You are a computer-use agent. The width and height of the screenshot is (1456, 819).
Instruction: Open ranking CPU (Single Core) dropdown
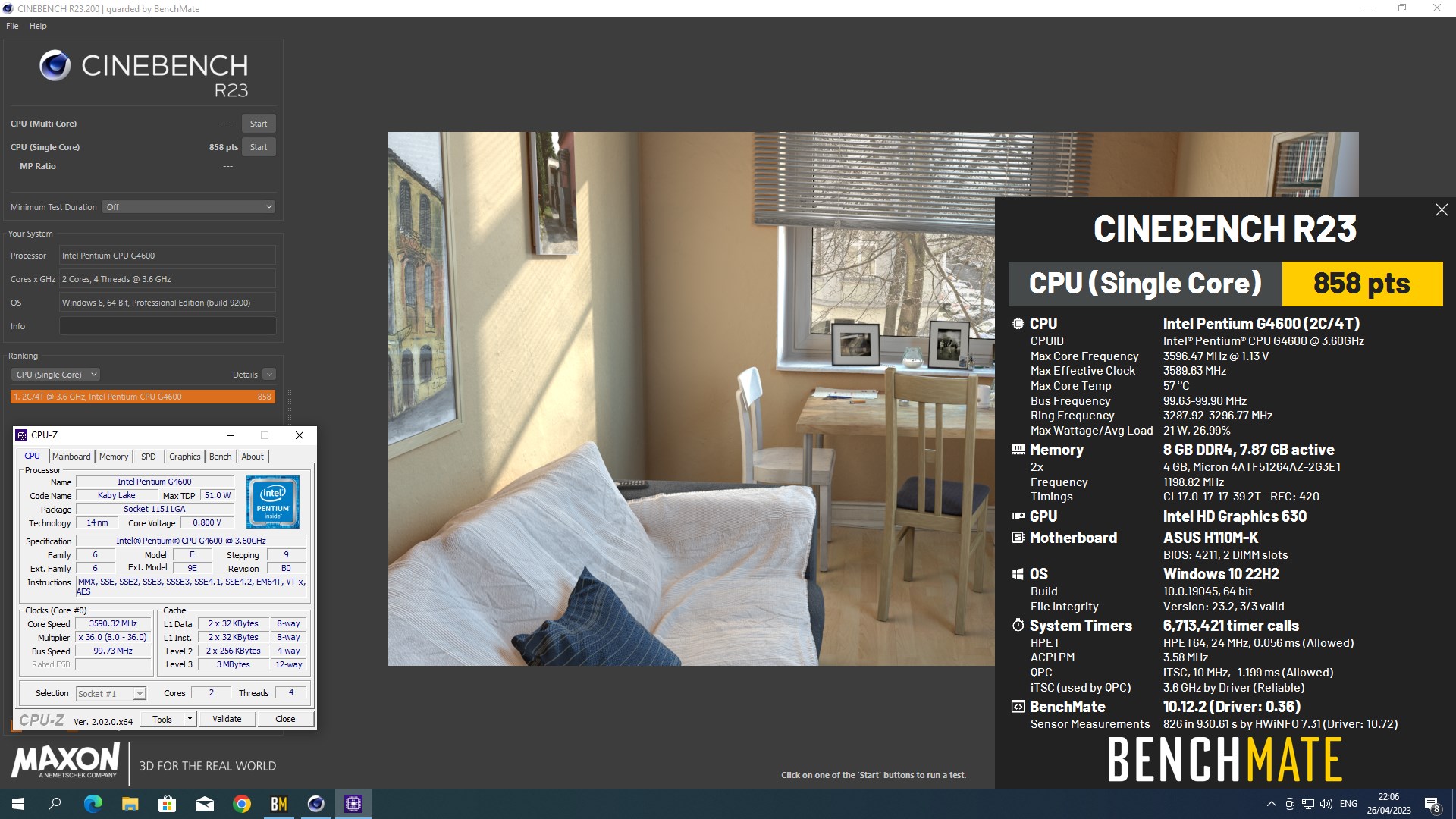point(55,375)
